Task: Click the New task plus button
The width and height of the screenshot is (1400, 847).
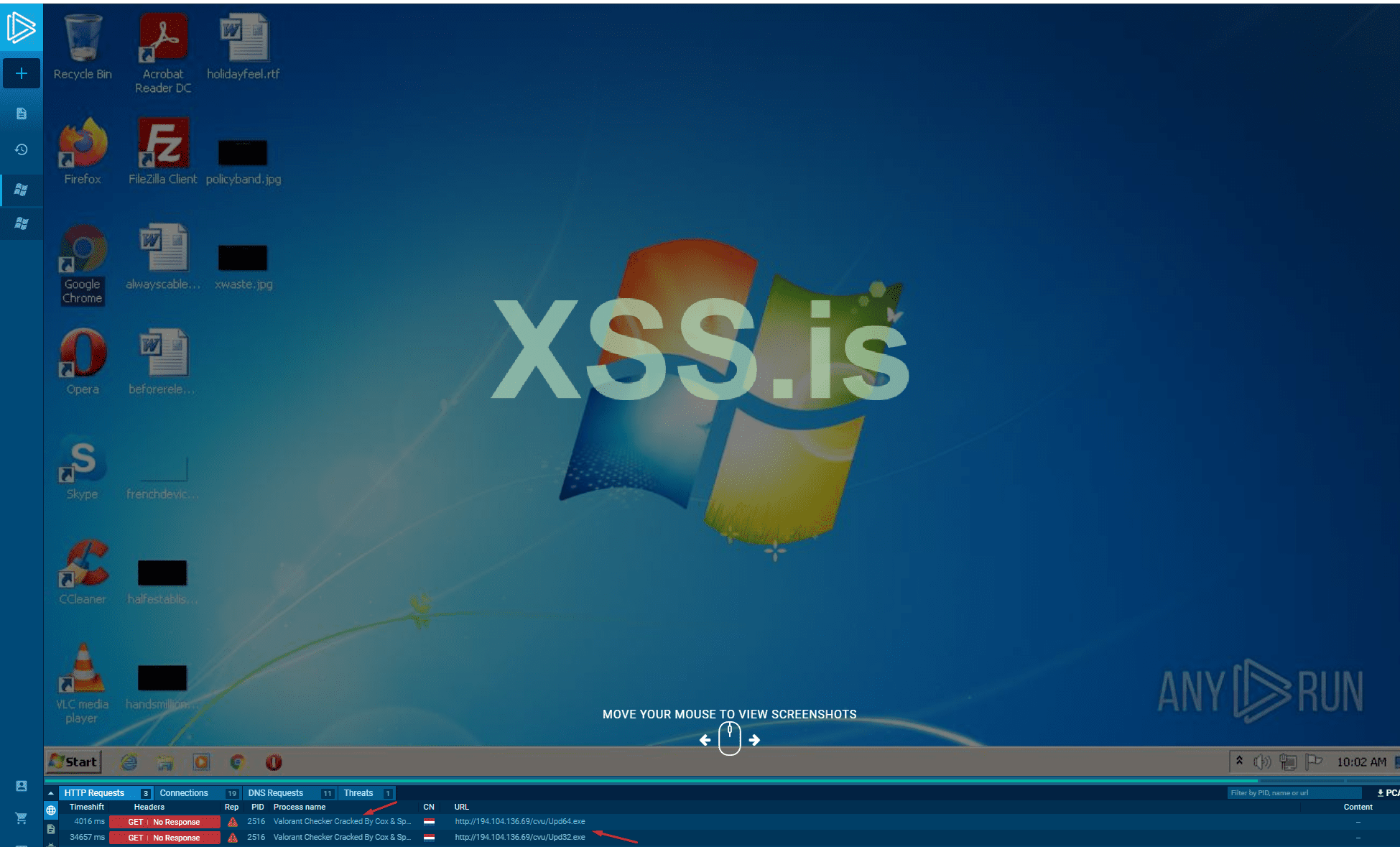Action: click(22, 73)
